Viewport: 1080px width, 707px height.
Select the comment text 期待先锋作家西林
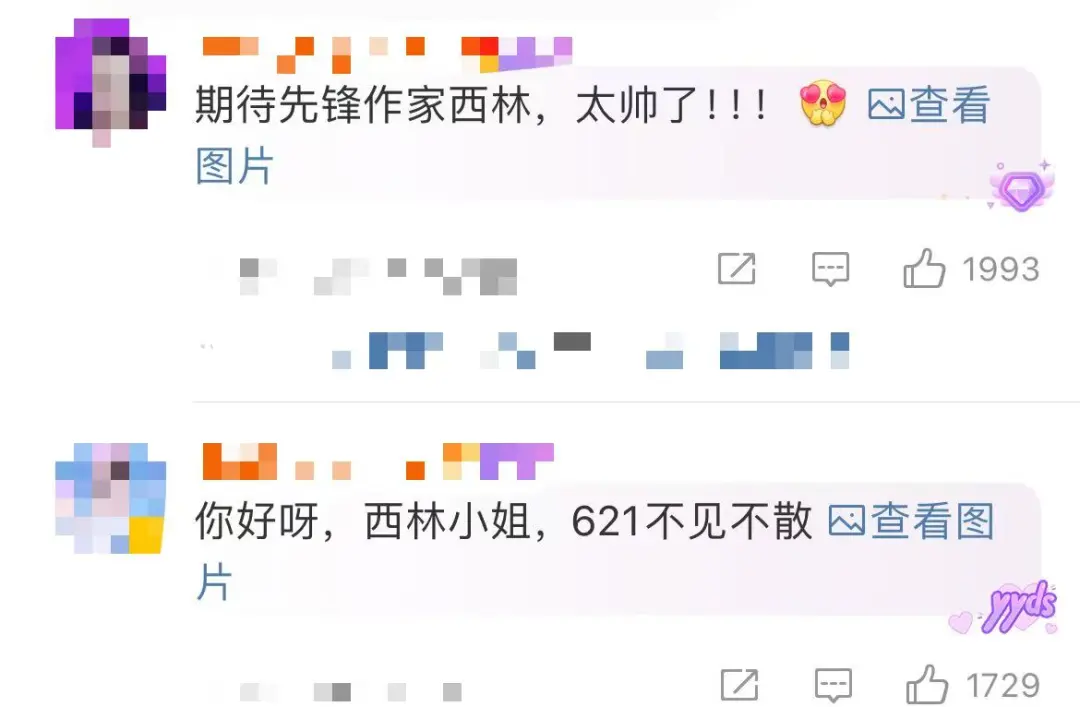tap(364, 105)
